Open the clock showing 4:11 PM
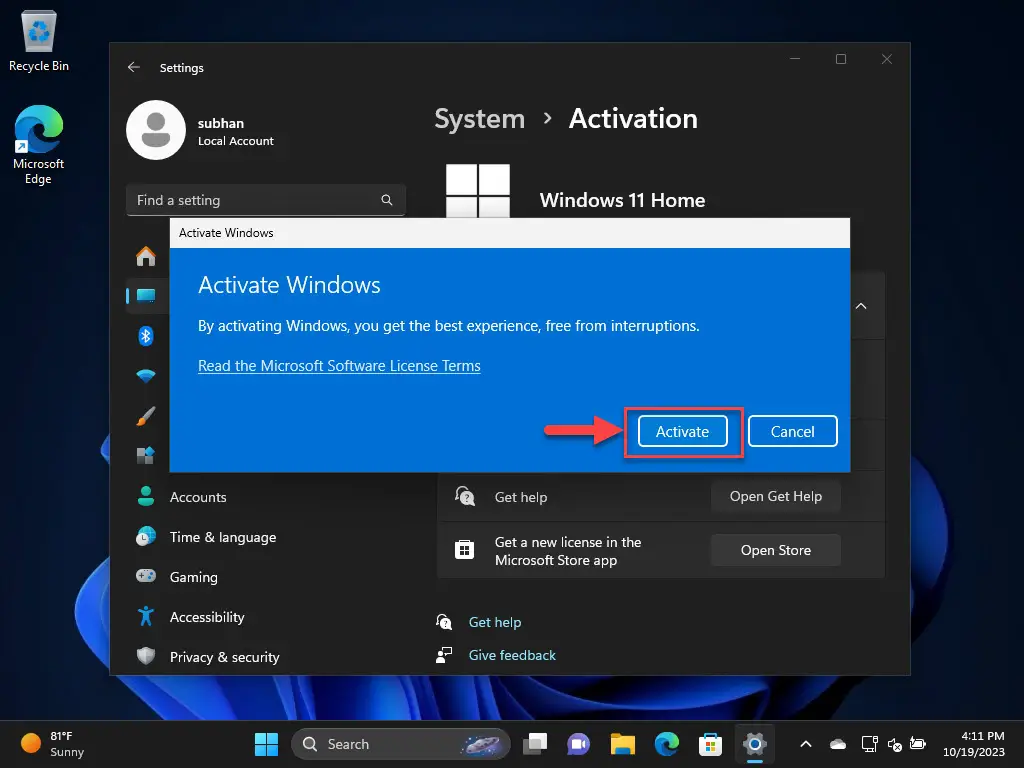Screen dimensions: 1024x768 coord(973,744)
